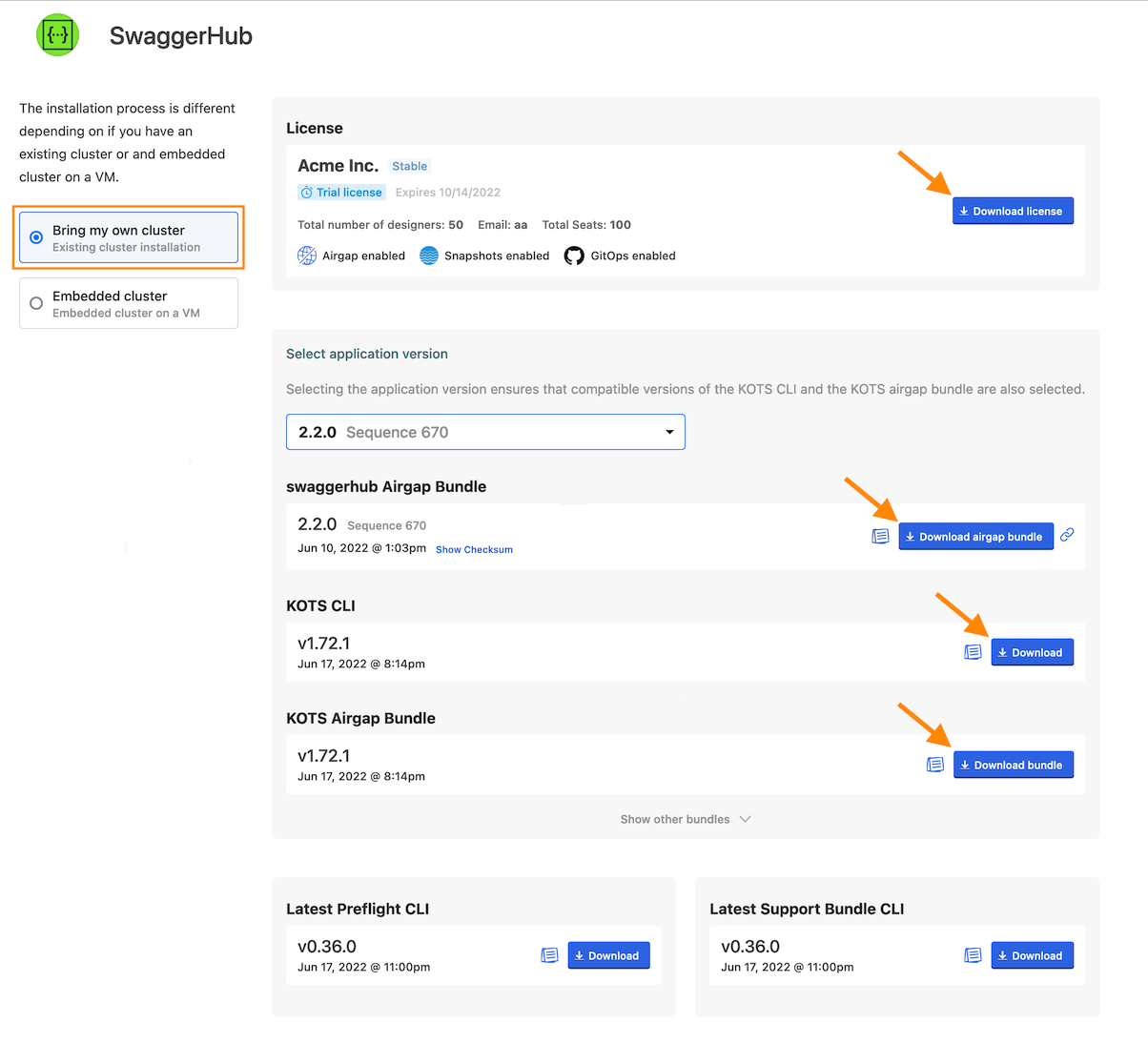The width and height of the screenshot is (1148, 1064).
Task: Click the notes icon beside KOTS Airgap Bundle
Action: click(x=935, y=765)
